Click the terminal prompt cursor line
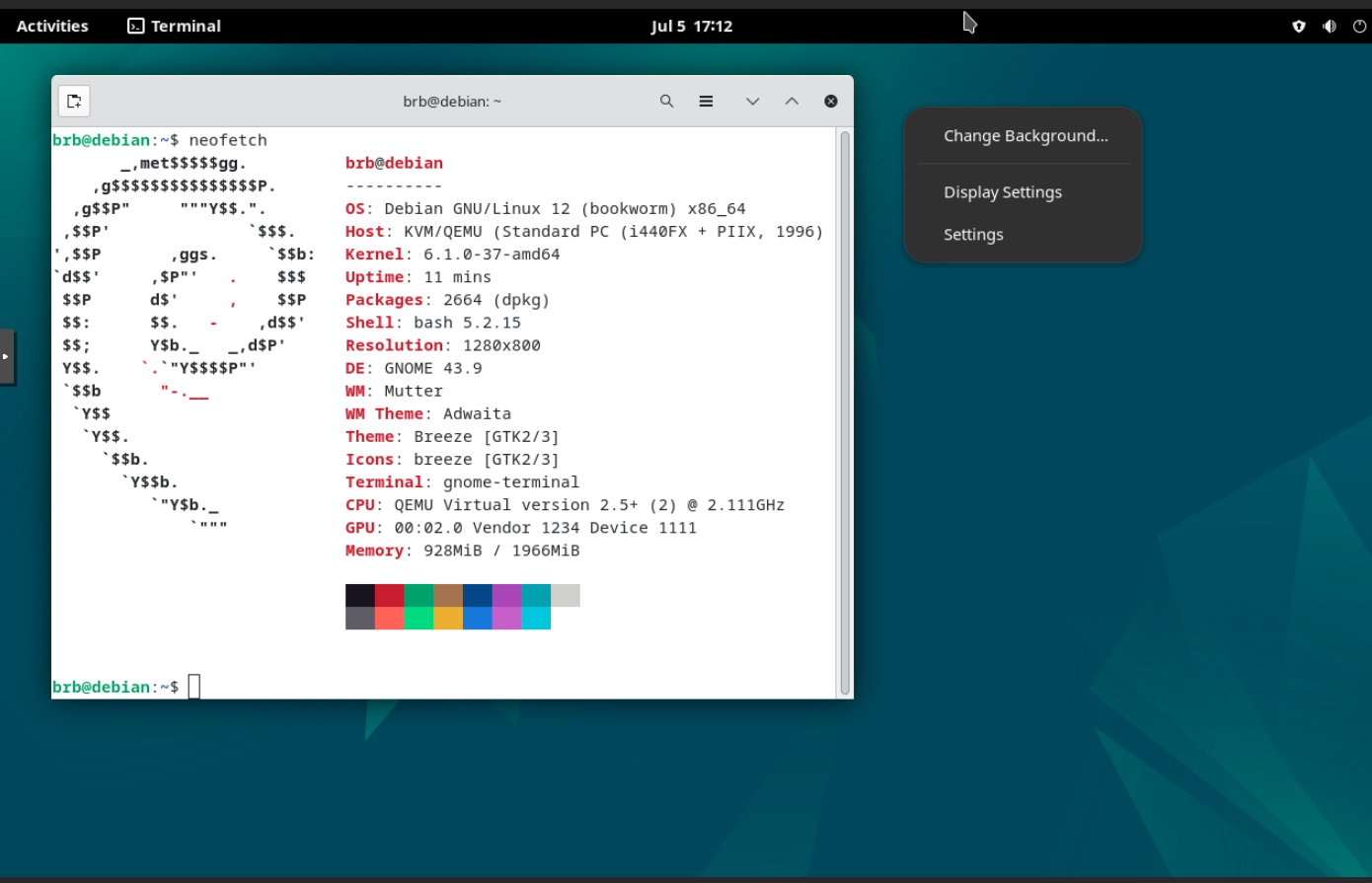The height and width of the screenshot is (883, 1372). pyautogui.click(x=194, y=687)
